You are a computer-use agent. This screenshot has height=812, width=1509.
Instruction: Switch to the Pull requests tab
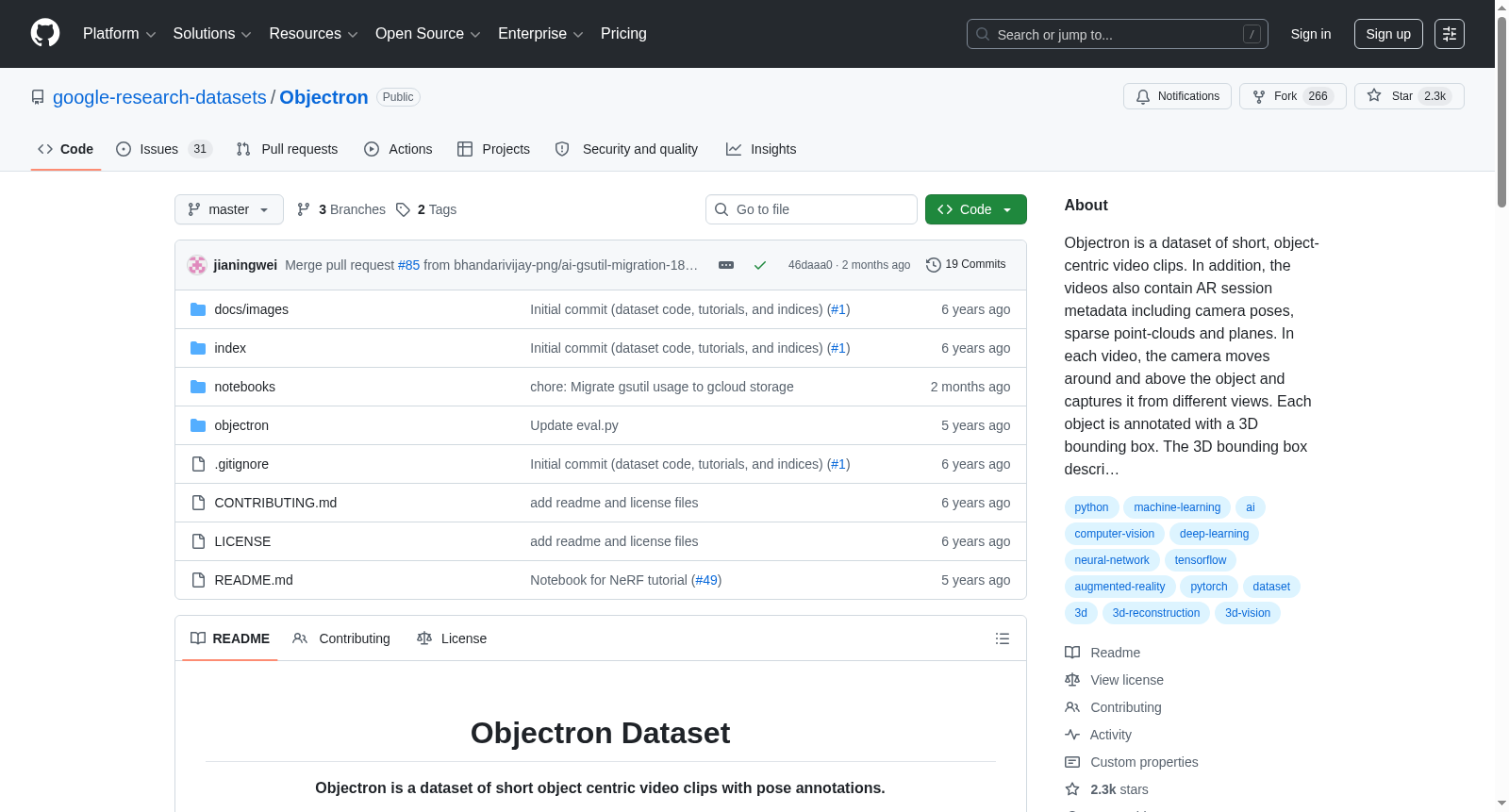pos(287,149)
